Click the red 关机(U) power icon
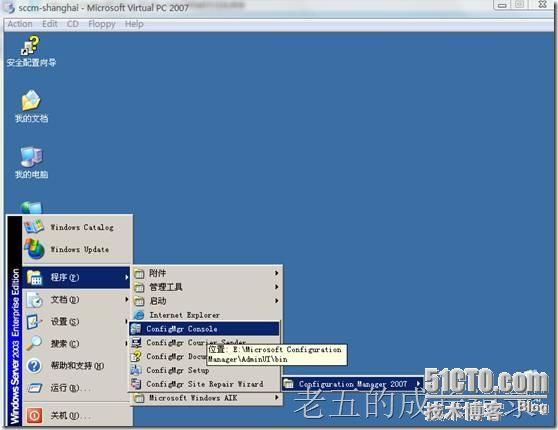The image size is (558, 430). 35,415
